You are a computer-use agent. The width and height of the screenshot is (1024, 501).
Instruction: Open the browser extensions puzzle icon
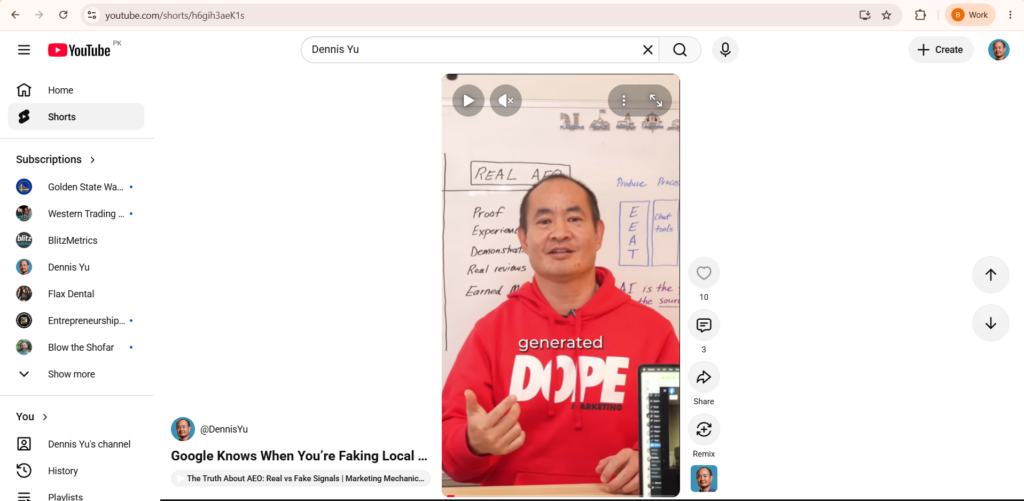pos(920,15)
